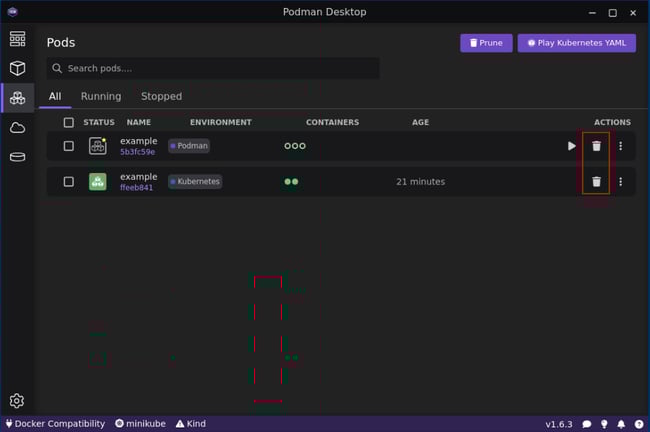
Task: Open the Settings gear icon
Action: point(17,400)
